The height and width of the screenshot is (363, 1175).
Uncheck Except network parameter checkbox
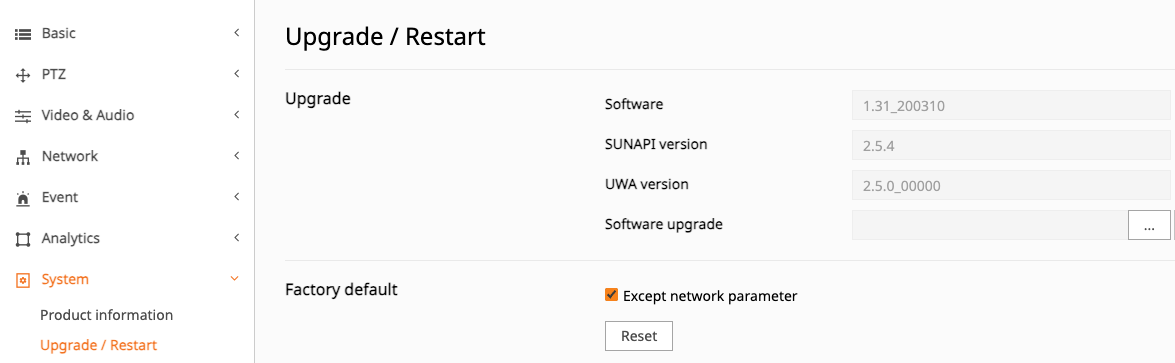coord(611,295)
